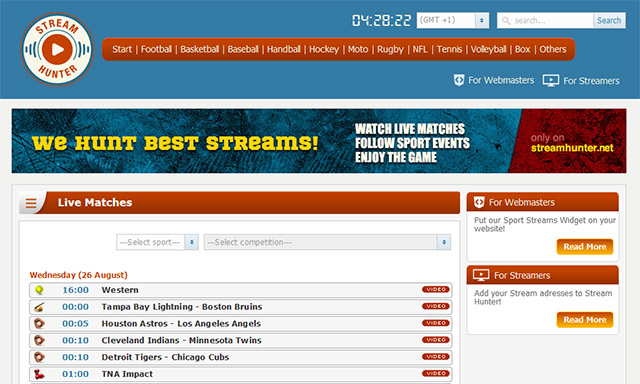The image size is (640, 384).
Task: Click the webmasters shield icon in header
Action: click(459, 80)
